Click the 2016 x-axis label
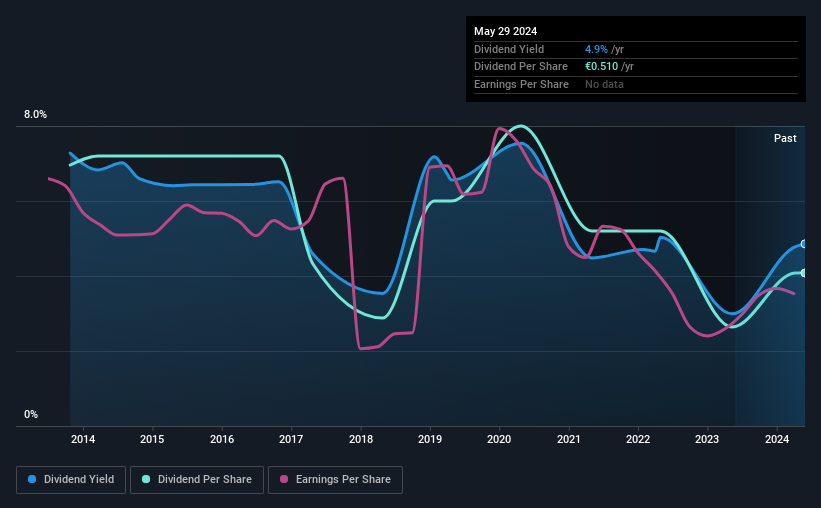Screen dimensions: 821x508 pos(222,439)
